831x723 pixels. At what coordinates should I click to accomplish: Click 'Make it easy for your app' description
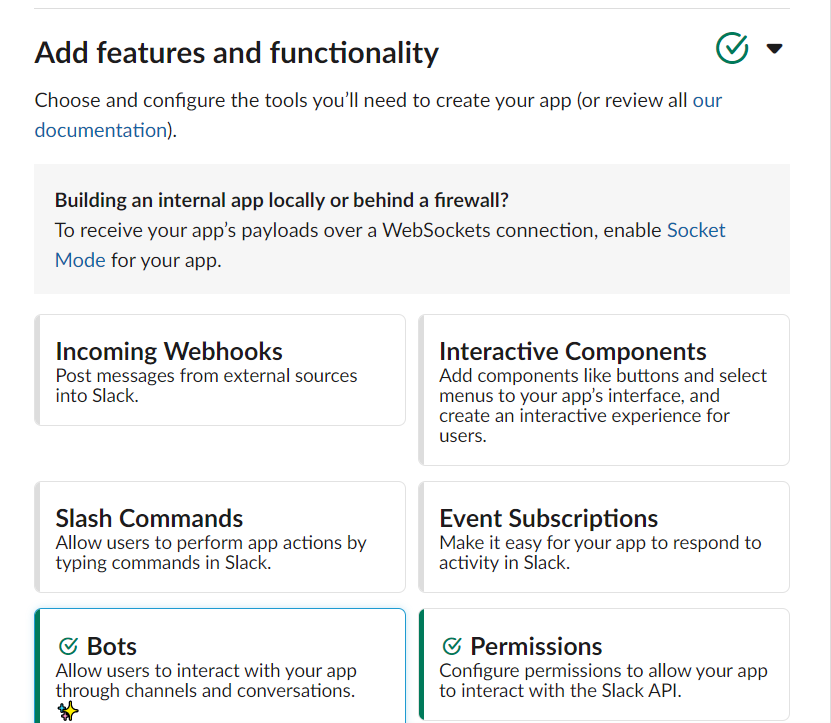[x=600, y=552]
